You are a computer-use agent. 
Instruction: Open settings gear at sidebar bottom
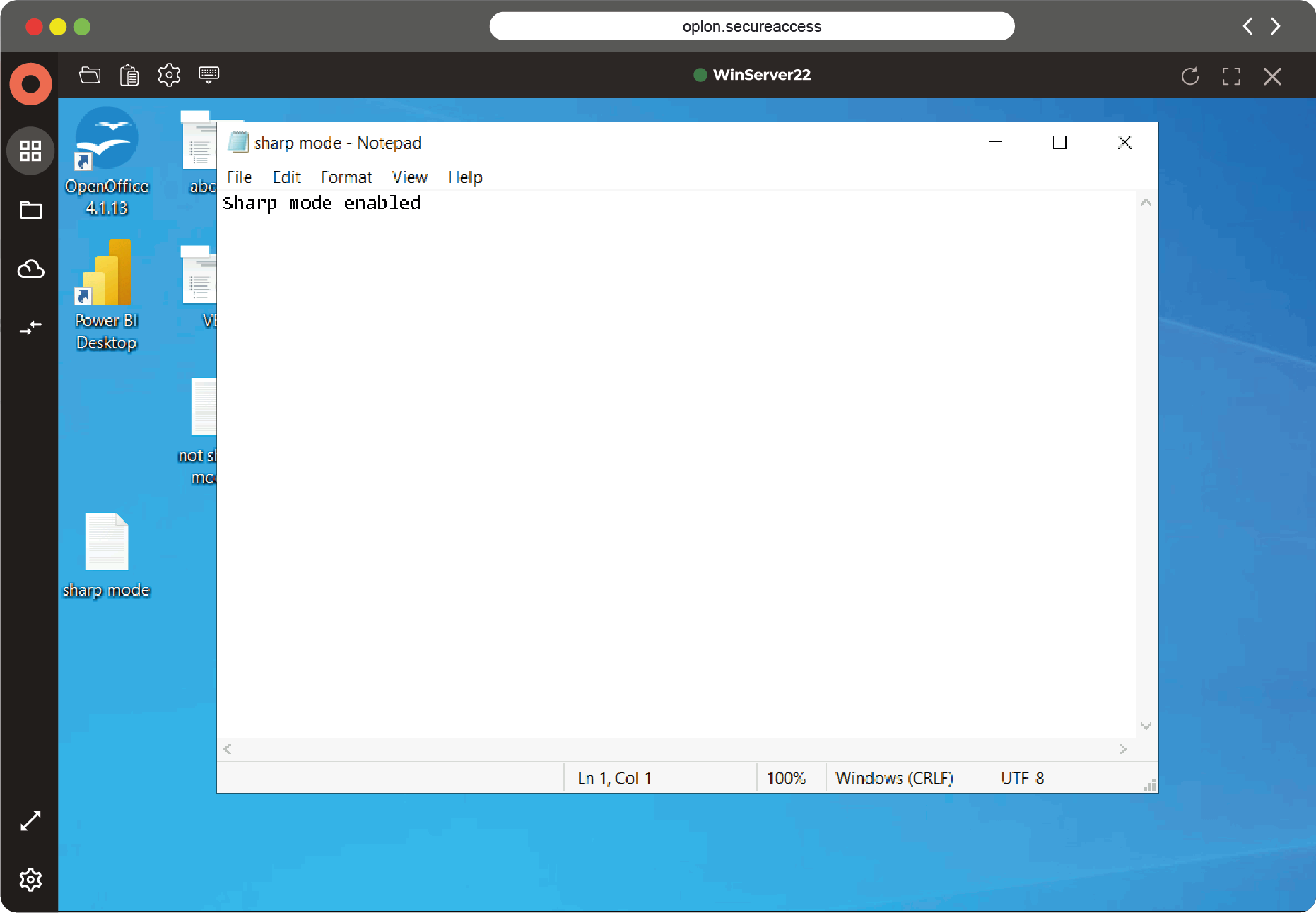(30, 880)
